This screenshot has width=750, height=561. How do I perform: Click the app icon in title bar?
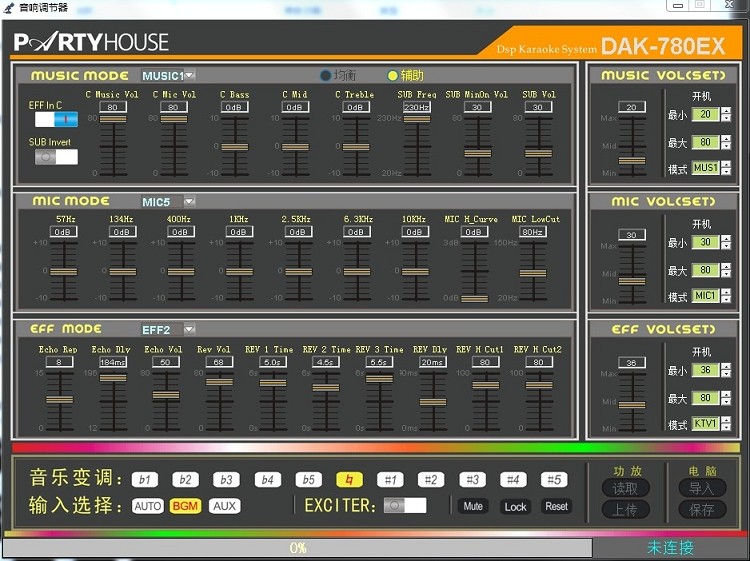coord(9,8)
